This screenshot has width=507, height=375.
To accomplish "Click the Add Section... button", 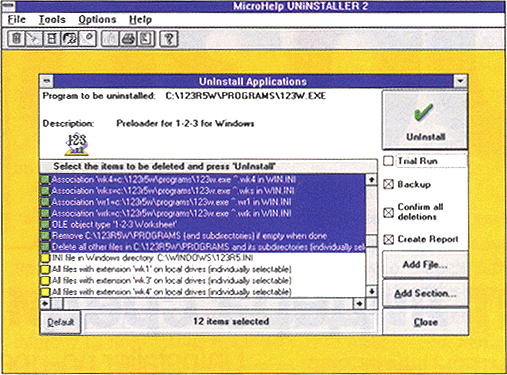I will (x=425, y=293).
